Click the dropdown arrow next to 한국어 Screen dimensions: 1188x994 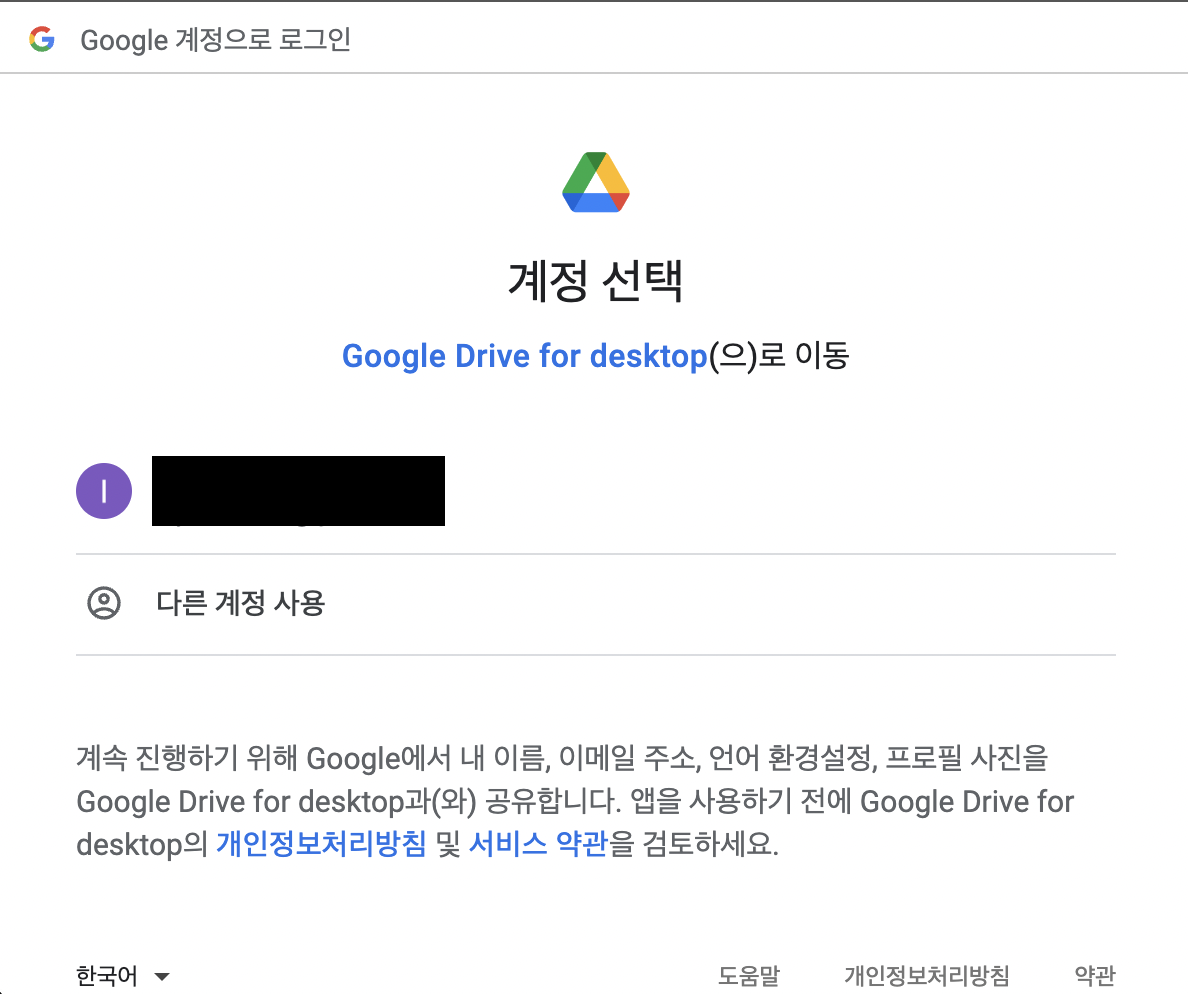click(x=161, y=977)
